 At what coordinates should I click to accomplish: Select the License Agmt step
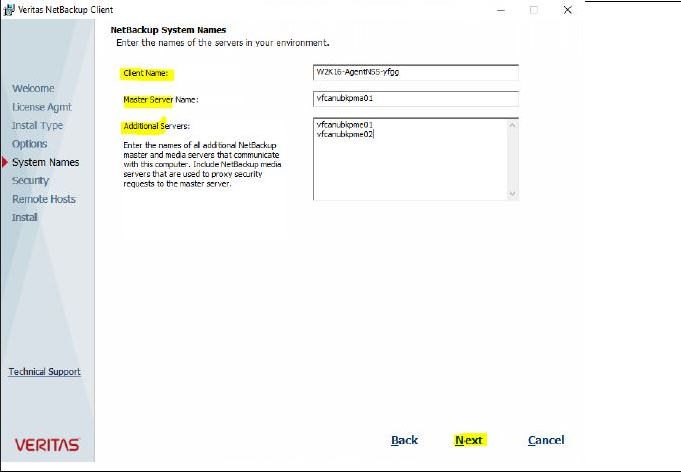(42, 107)
